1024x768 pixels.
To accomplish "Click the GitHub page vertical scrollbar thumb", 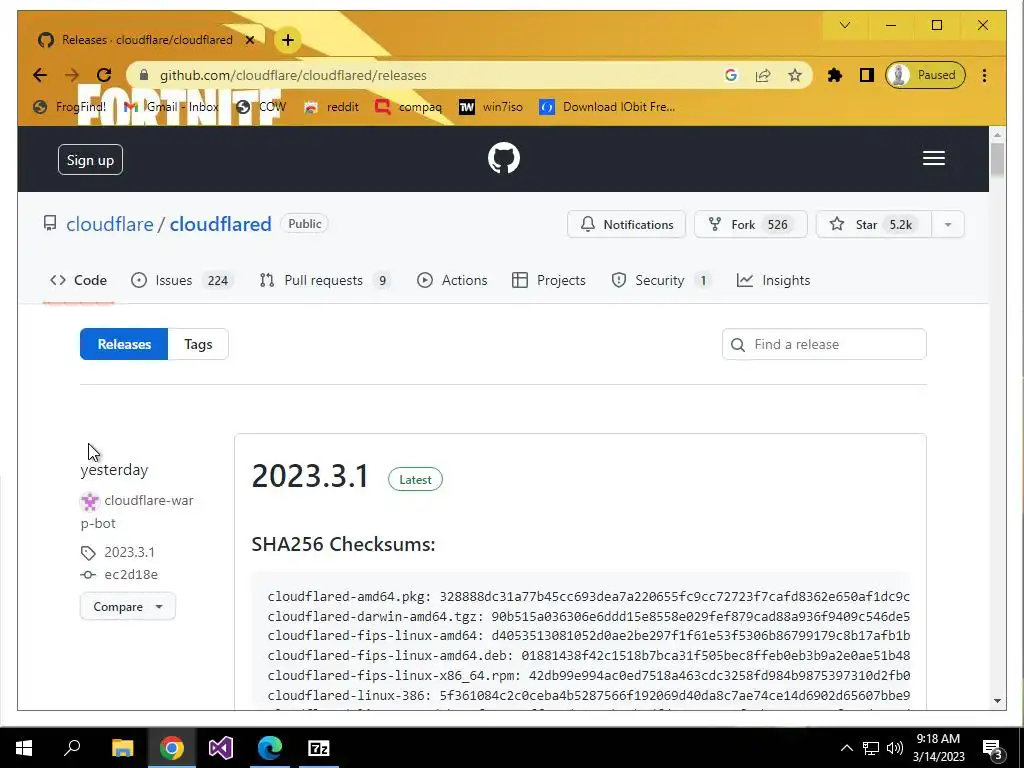I will point(997,159).
